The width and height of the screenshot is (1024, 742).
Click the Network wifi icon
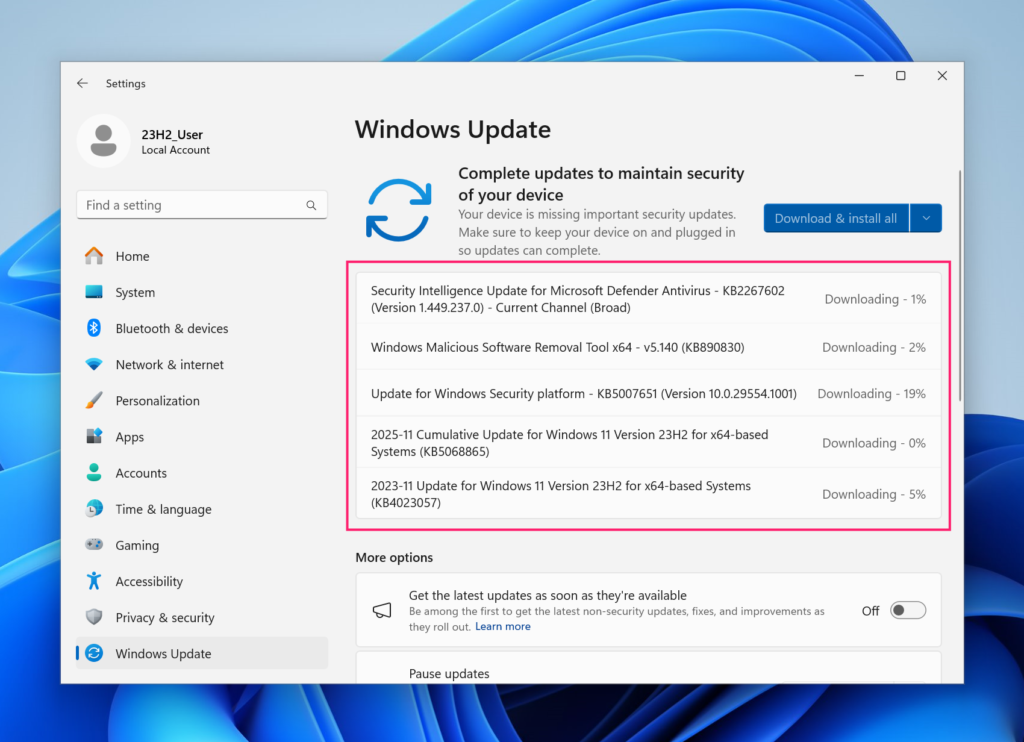(x=94, y=364)
